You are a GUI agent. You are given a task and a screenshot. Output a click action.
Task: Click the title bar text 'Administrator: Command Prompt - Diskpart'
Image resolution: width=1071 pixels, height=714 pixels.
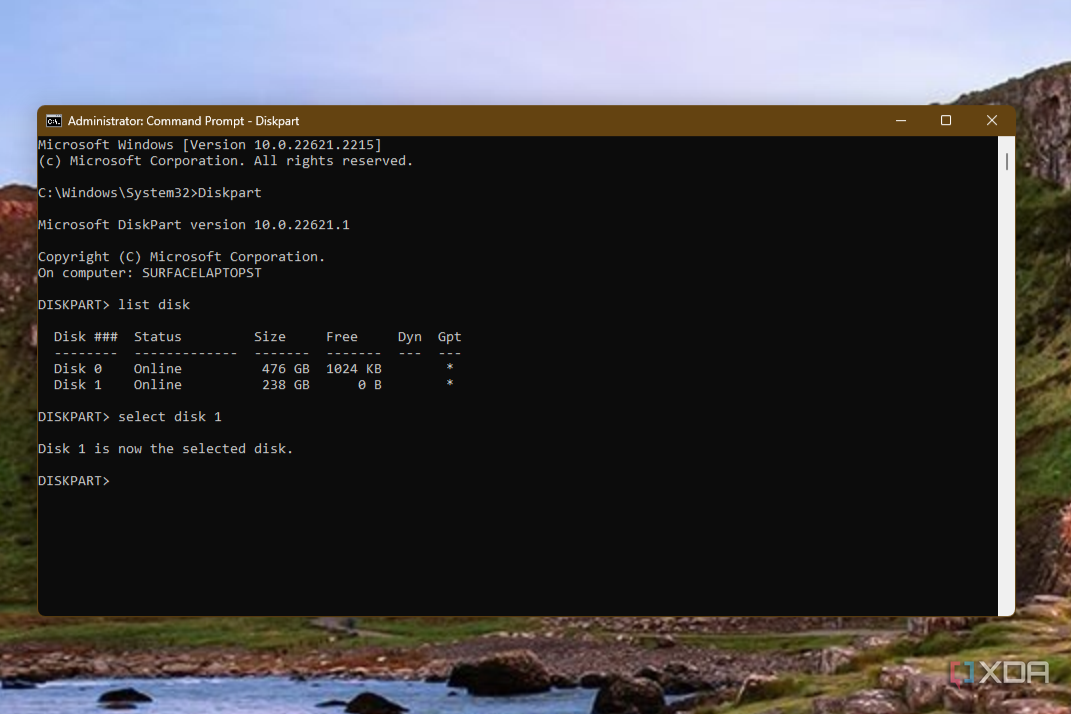click(x=183, y=121)
